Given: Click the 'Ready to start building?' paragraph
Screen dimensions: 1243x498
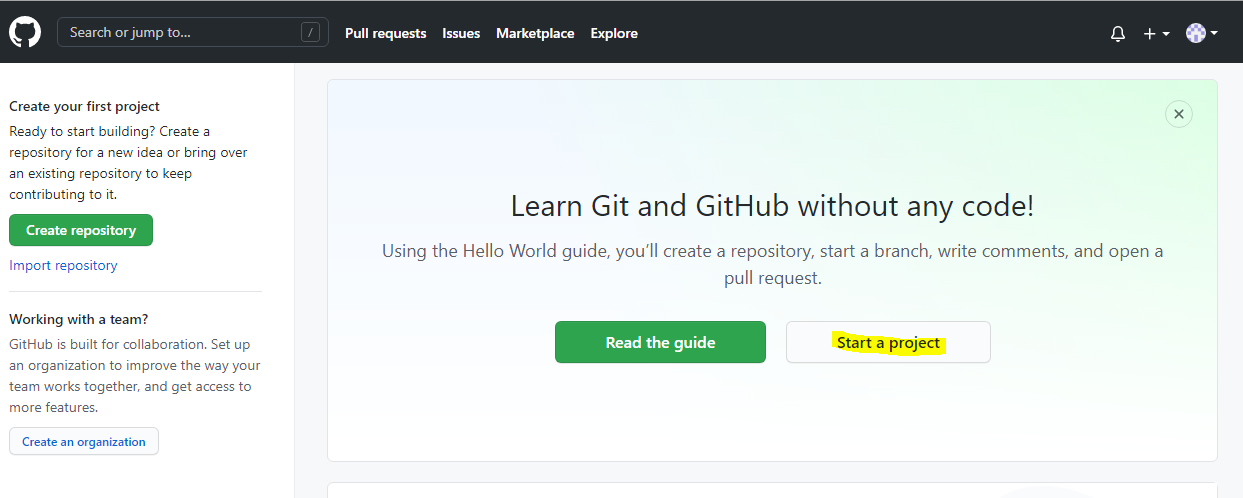Looking at the screenshot, I should [x=129, y=163].
